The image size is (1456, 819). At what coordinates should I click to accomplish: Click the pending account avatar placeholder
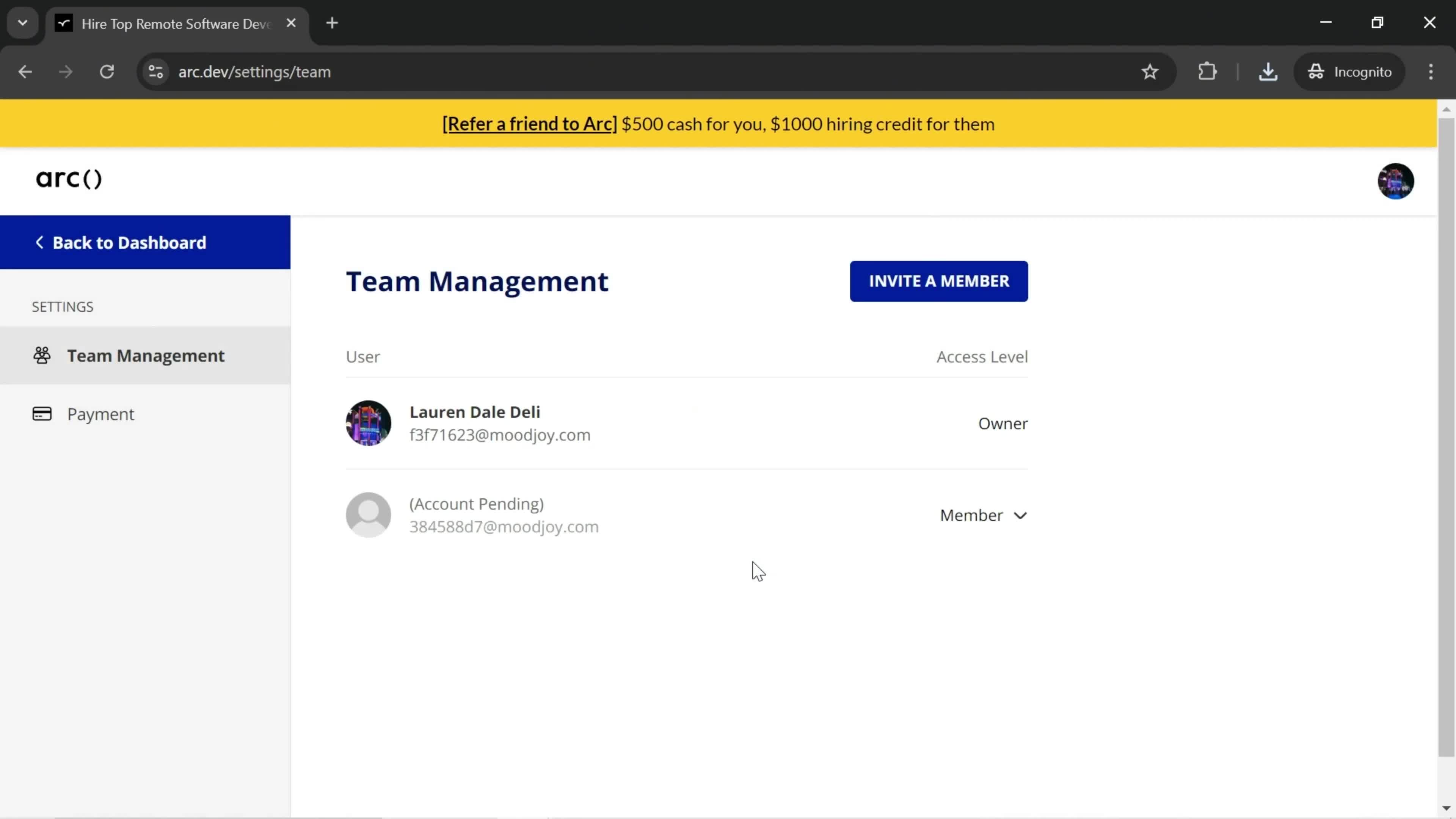pyautogui.click(x=368, y=514)
